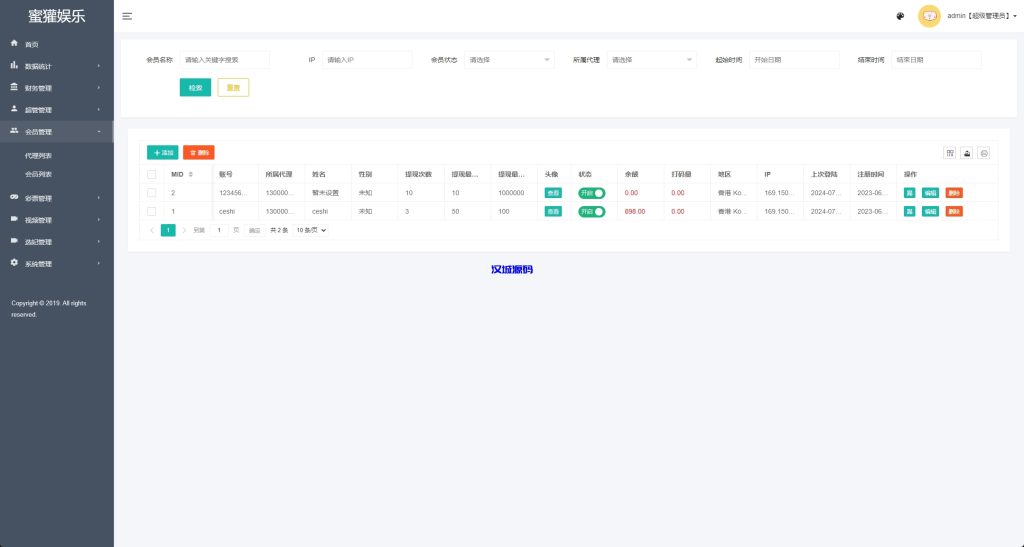Click the orange 删除 button above table
Image resolution: width=1024 pixels, height=547 pixels.
(x=198, y=153)
